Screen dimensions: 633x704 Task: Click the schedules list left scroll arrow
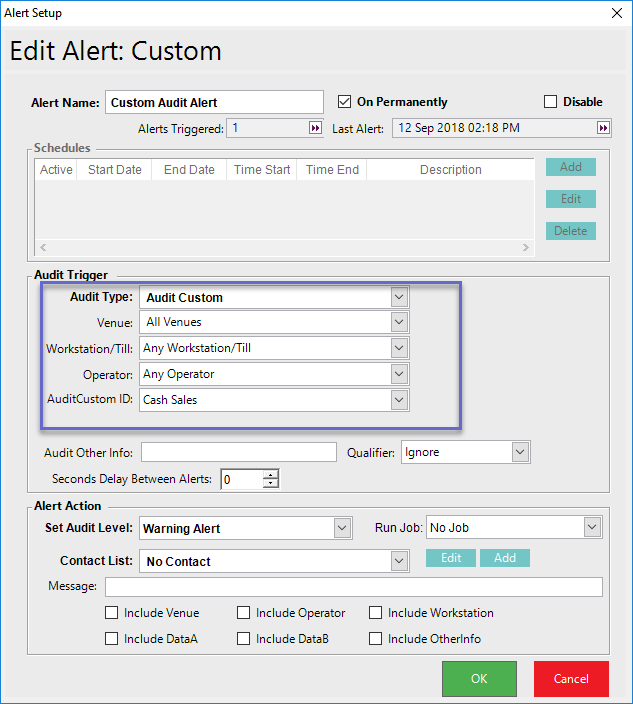point(43,247)
